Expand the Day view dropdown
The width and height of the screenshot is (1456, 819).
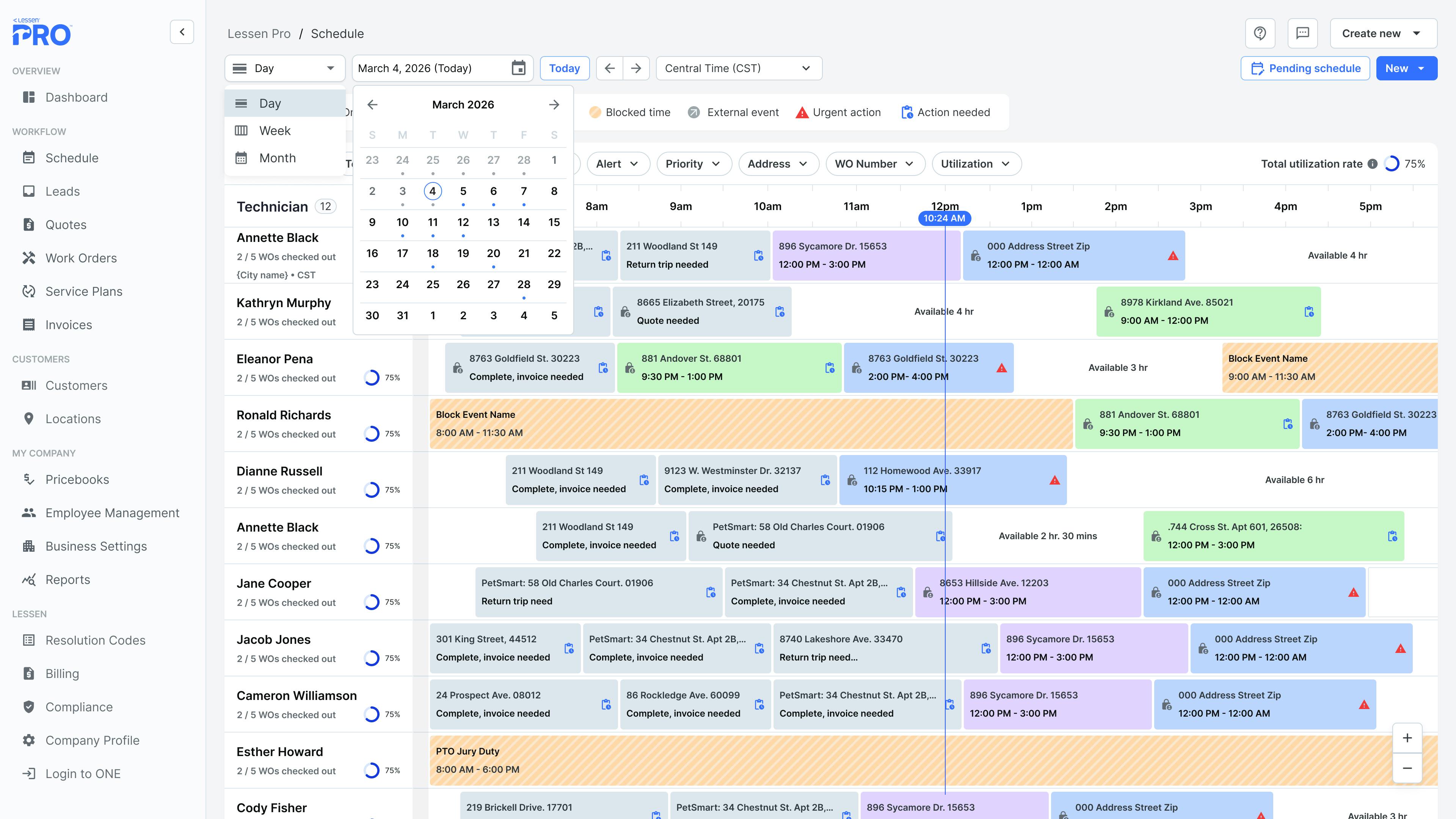(285, 68)
